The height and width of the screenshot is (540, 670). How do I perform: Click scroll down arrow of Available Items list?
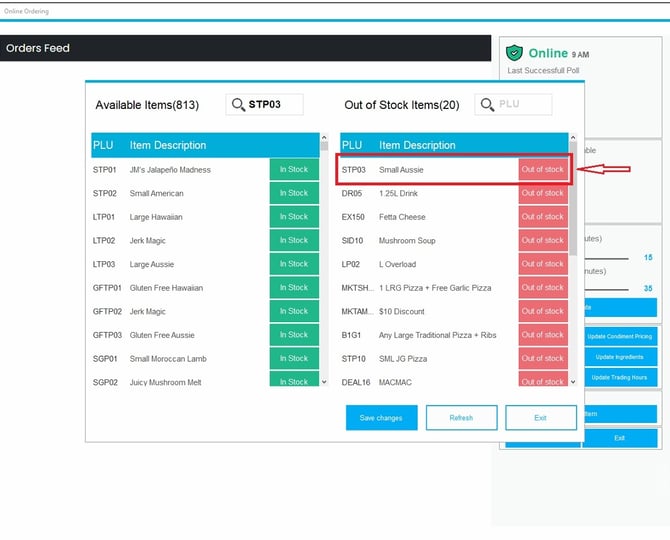(x=324, y=382)
